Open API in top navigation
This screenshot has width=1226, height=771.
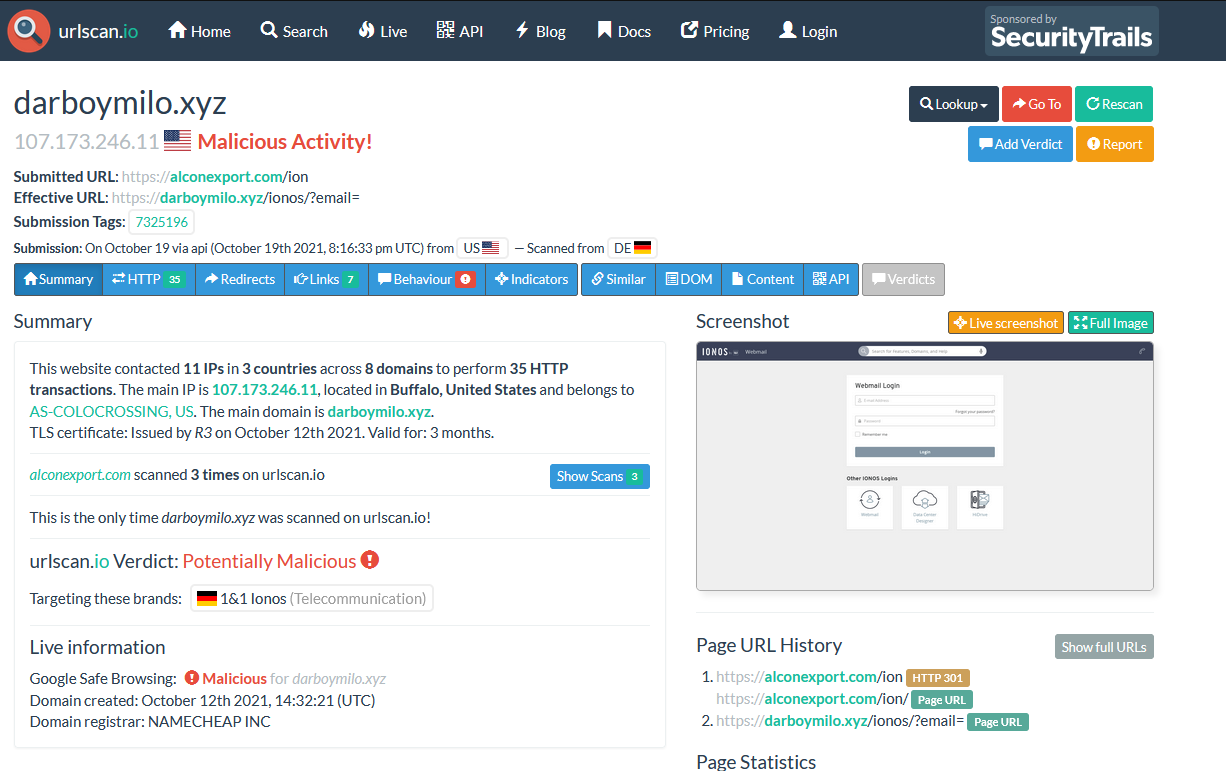pos(460,31)
